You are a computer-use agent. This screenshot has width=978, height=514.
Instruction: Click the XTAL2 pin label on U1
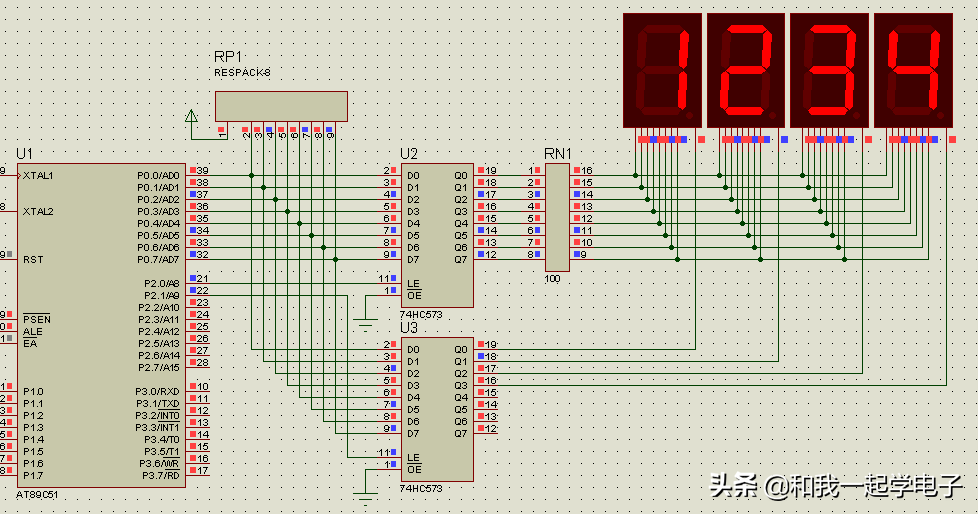[x=38, y=211]
